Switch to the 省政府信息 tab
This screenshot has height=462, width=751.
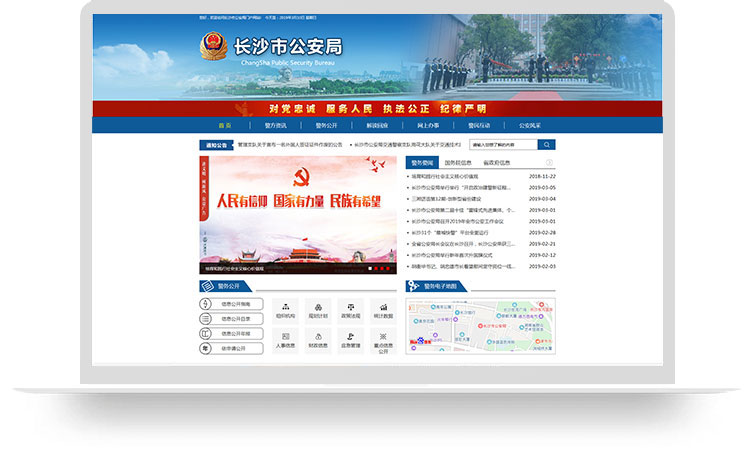497,163
